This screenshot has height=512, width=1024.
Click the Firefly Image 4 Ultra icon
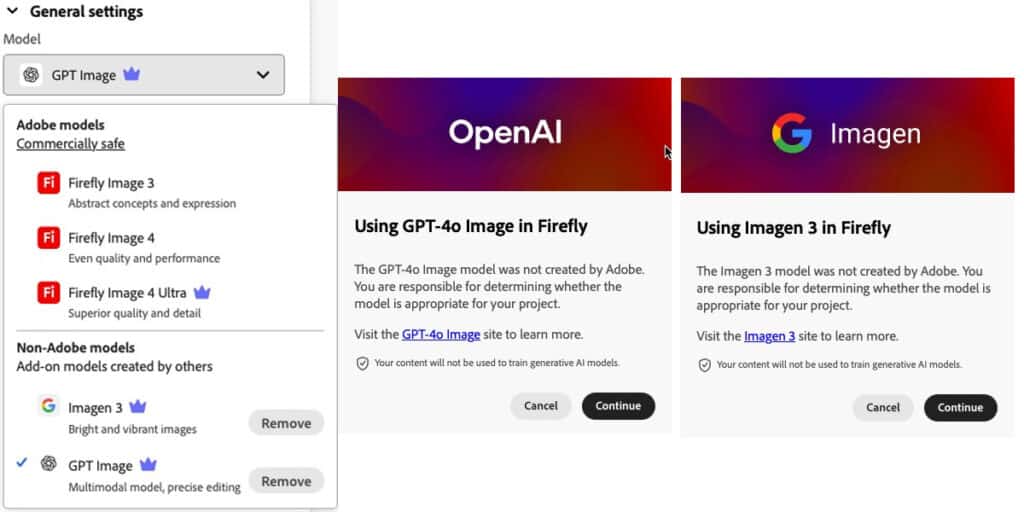pyautogui.click(x=48, y=293)
